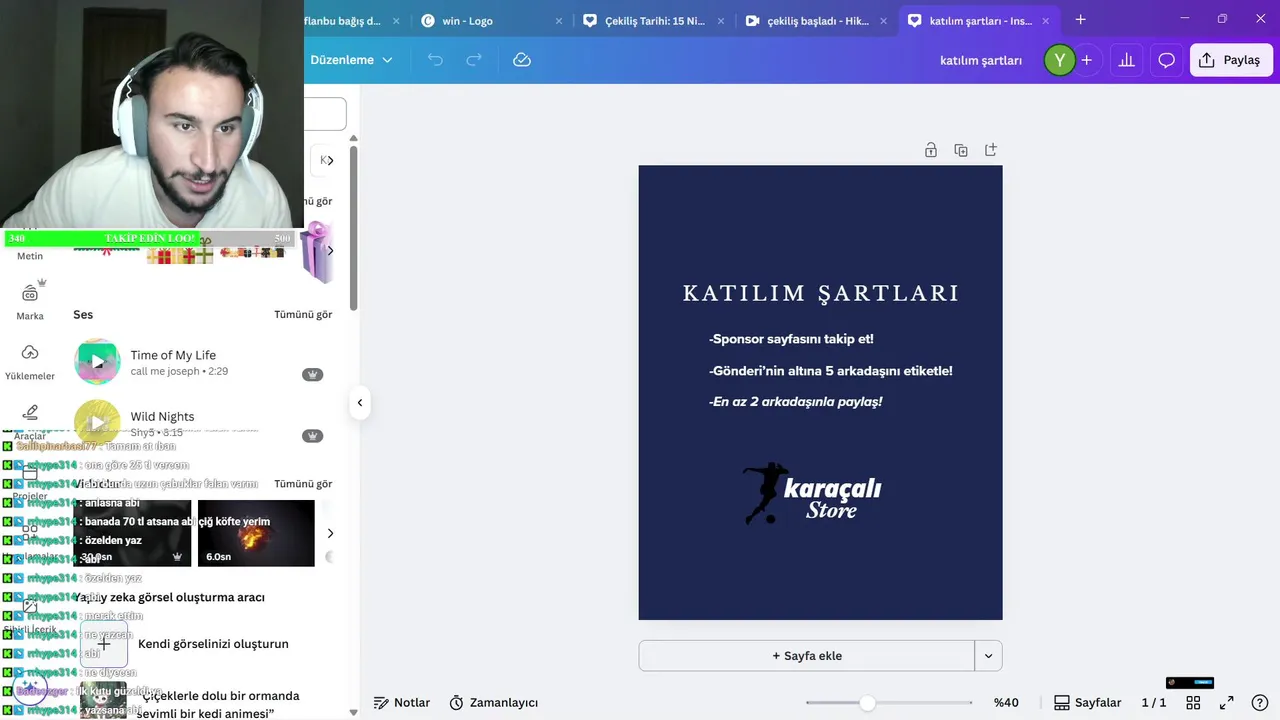
Task: Open the help question mark icon
Action: pyautogui.click(x=1260, y=703)
